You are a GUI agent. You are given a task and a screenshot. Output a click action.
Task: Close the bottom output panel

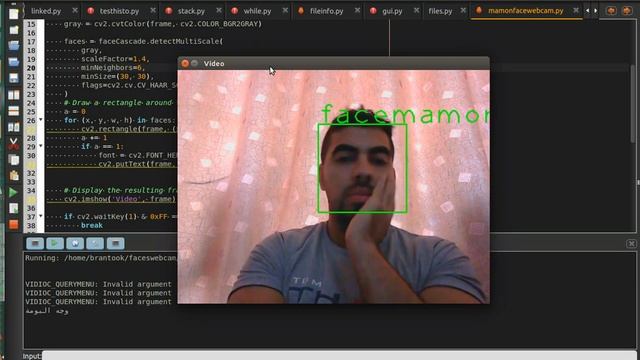(x=631, y=244)
